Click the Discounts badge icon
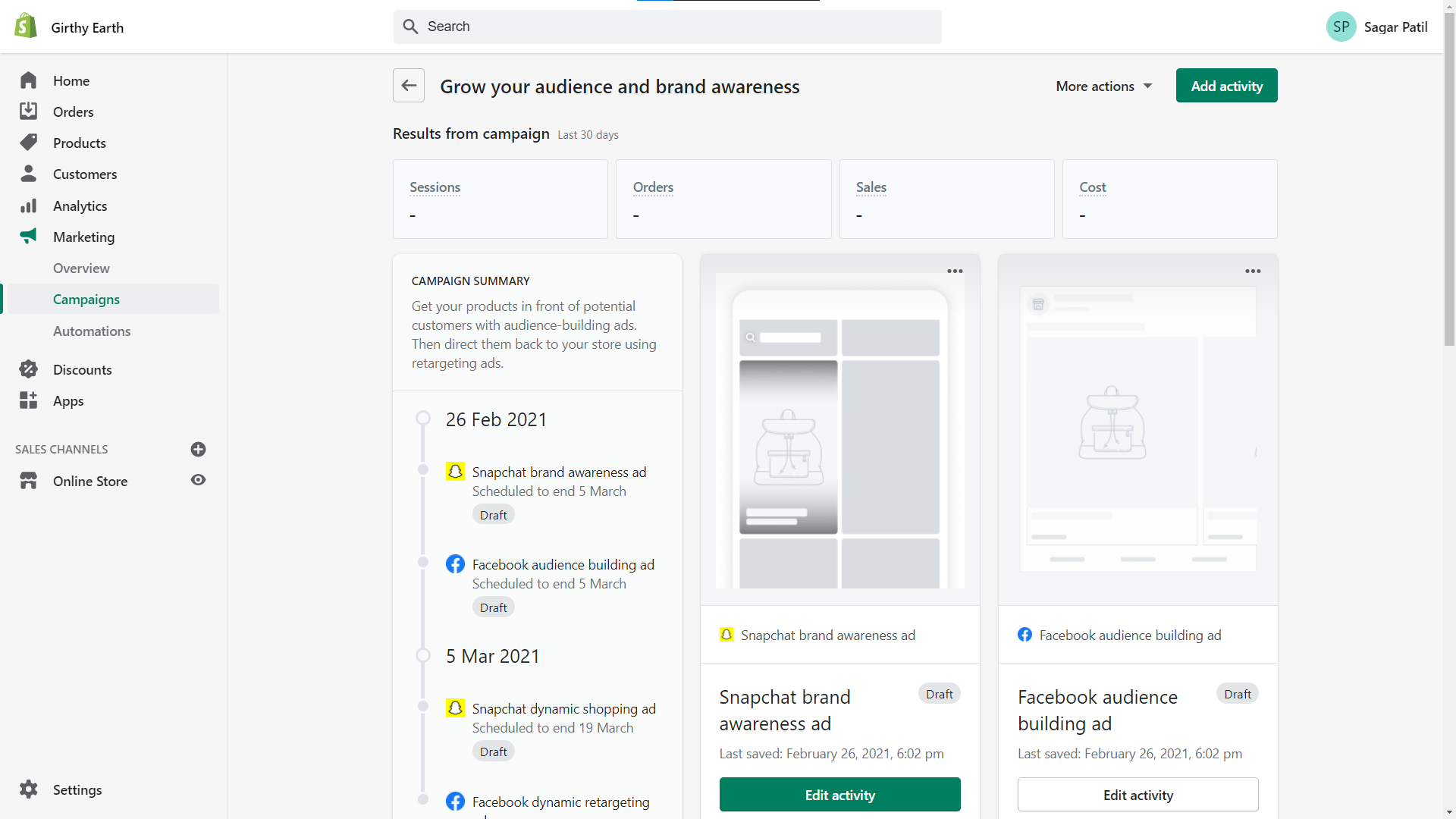 [28, 369]
